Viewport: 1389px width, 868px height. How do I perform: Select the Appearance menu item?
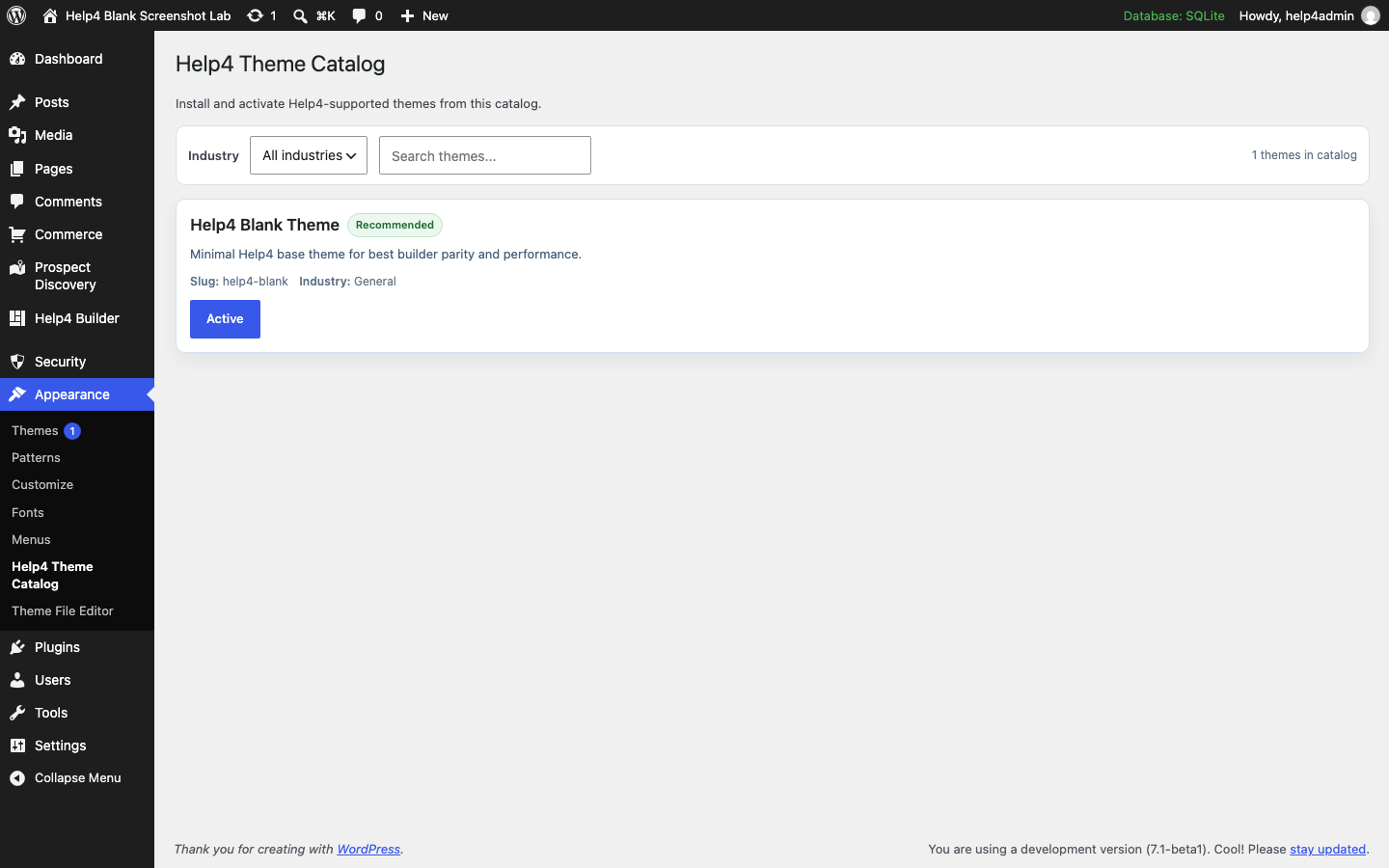tap(77, 394)
